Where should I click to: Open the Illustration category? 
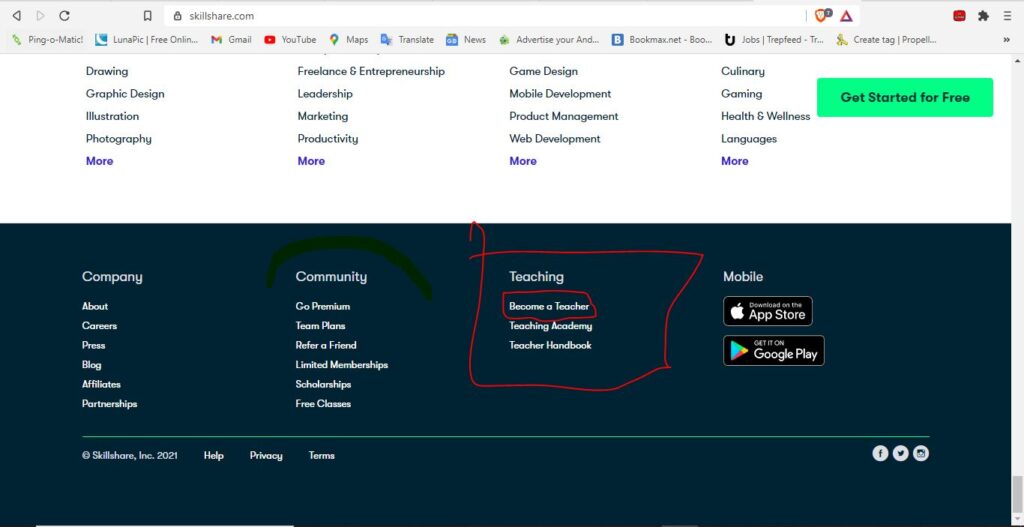click(x=112, y=116)
